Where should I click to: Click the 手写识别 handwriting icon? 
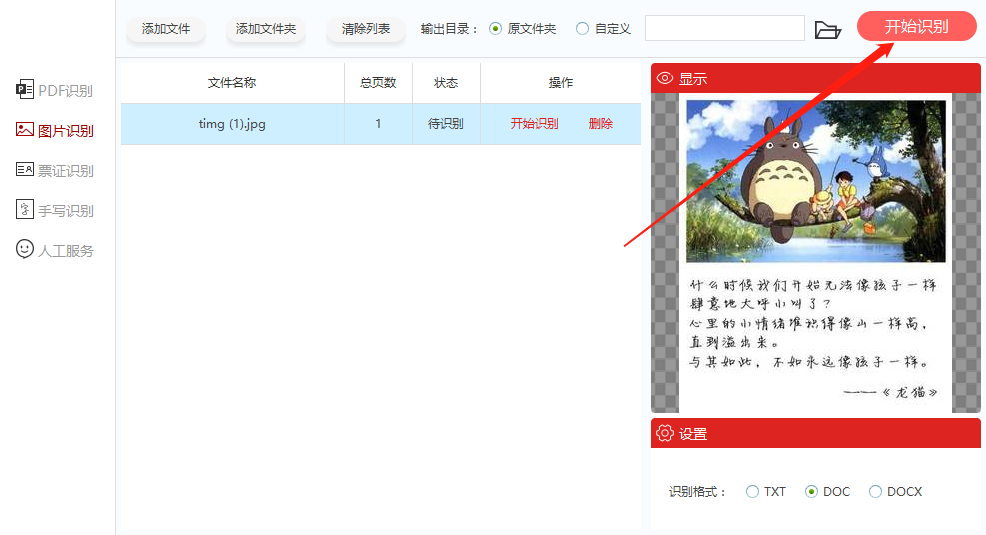point(25,209)
